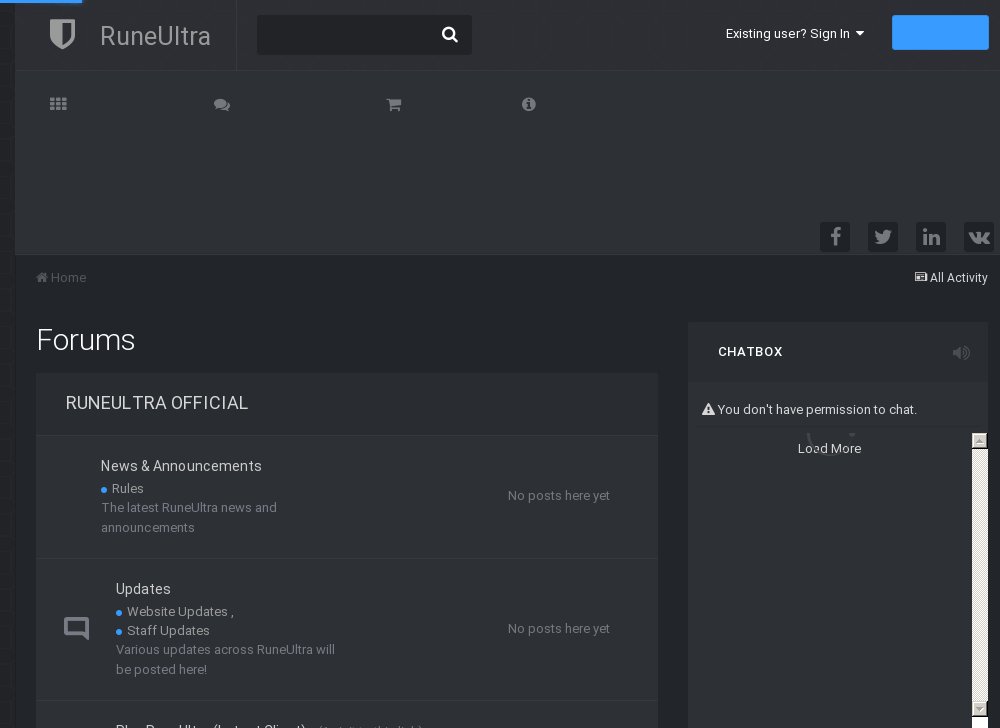The height and width of the screenshot is (728, 1000).
Task: Open the store shopping cart icon
Action: pos(393,104)
